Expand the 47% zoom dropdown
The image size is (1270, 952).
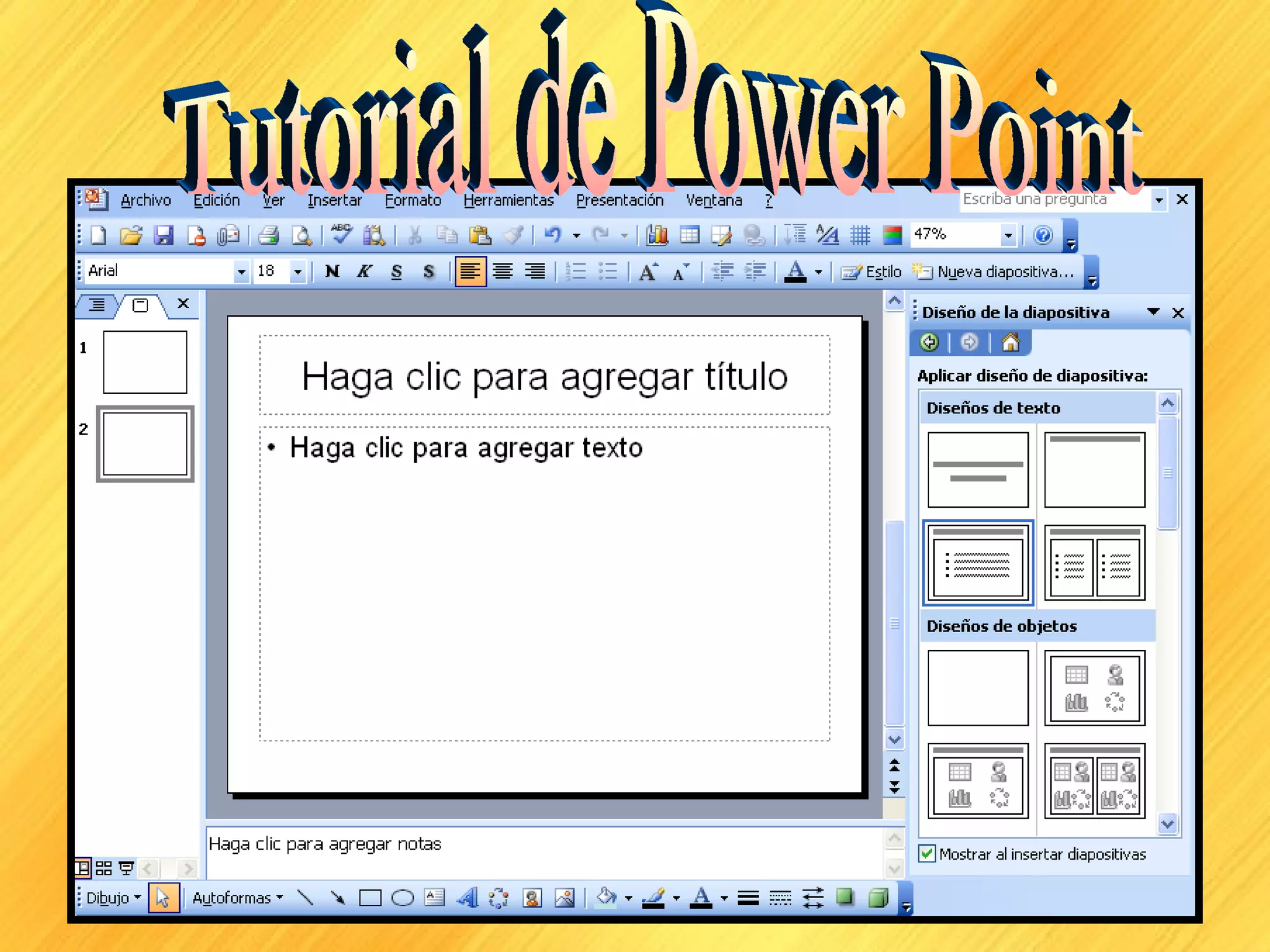tap(1008, 235)
